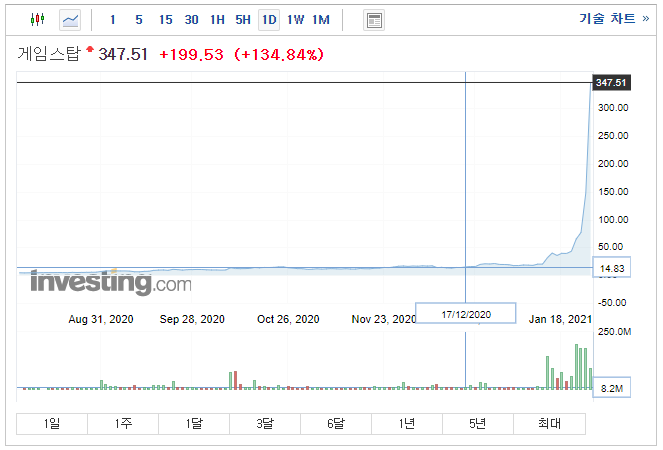Image resolution: width=663 pixels, height=450 pixels.
Task: Click the 250.0M volume axis label
Action: tap(614, 332)
